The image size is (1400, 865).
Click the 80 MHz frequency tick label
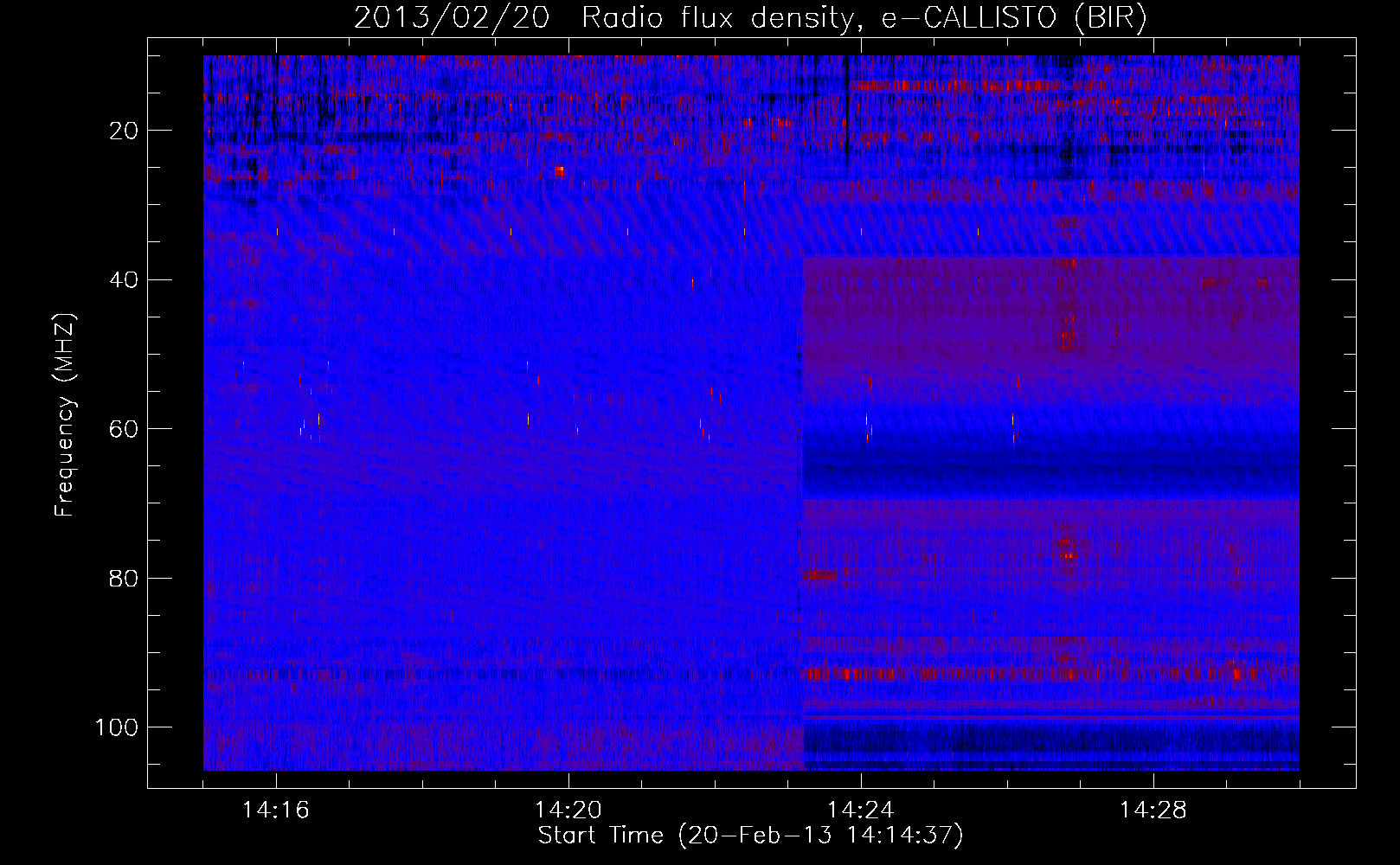coord(124,579)
